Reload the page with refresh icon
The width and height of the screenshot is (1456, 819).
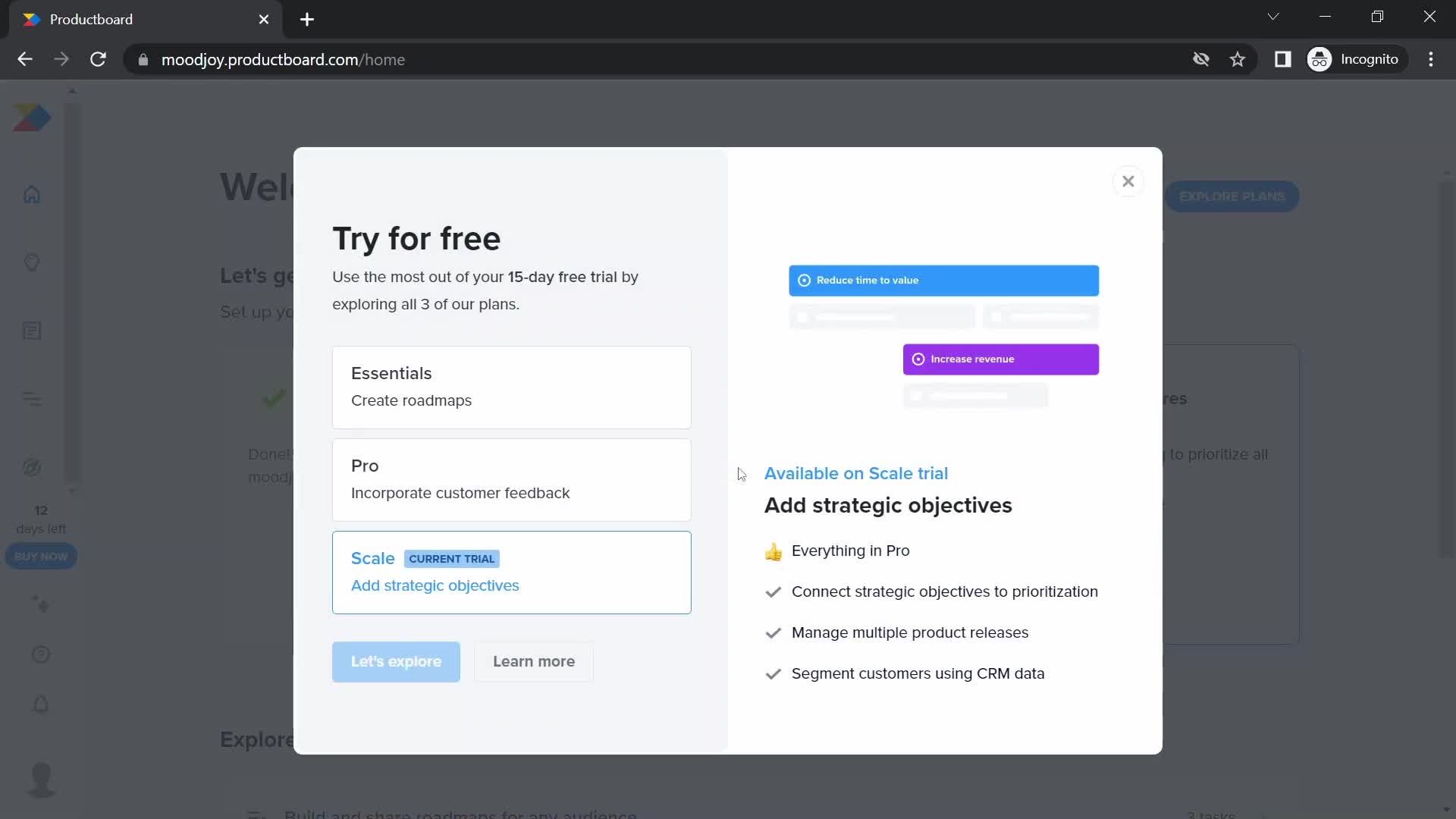tap(98, 59)
